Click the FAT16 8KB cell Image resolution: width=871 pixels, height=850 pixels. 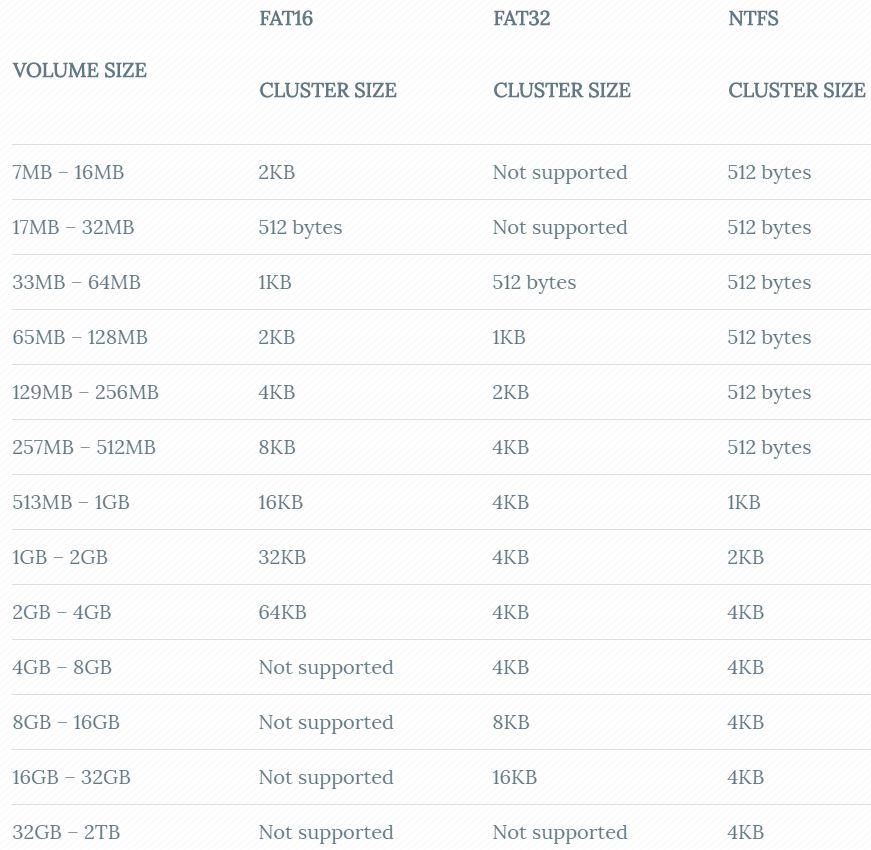(x=277, y=447)
